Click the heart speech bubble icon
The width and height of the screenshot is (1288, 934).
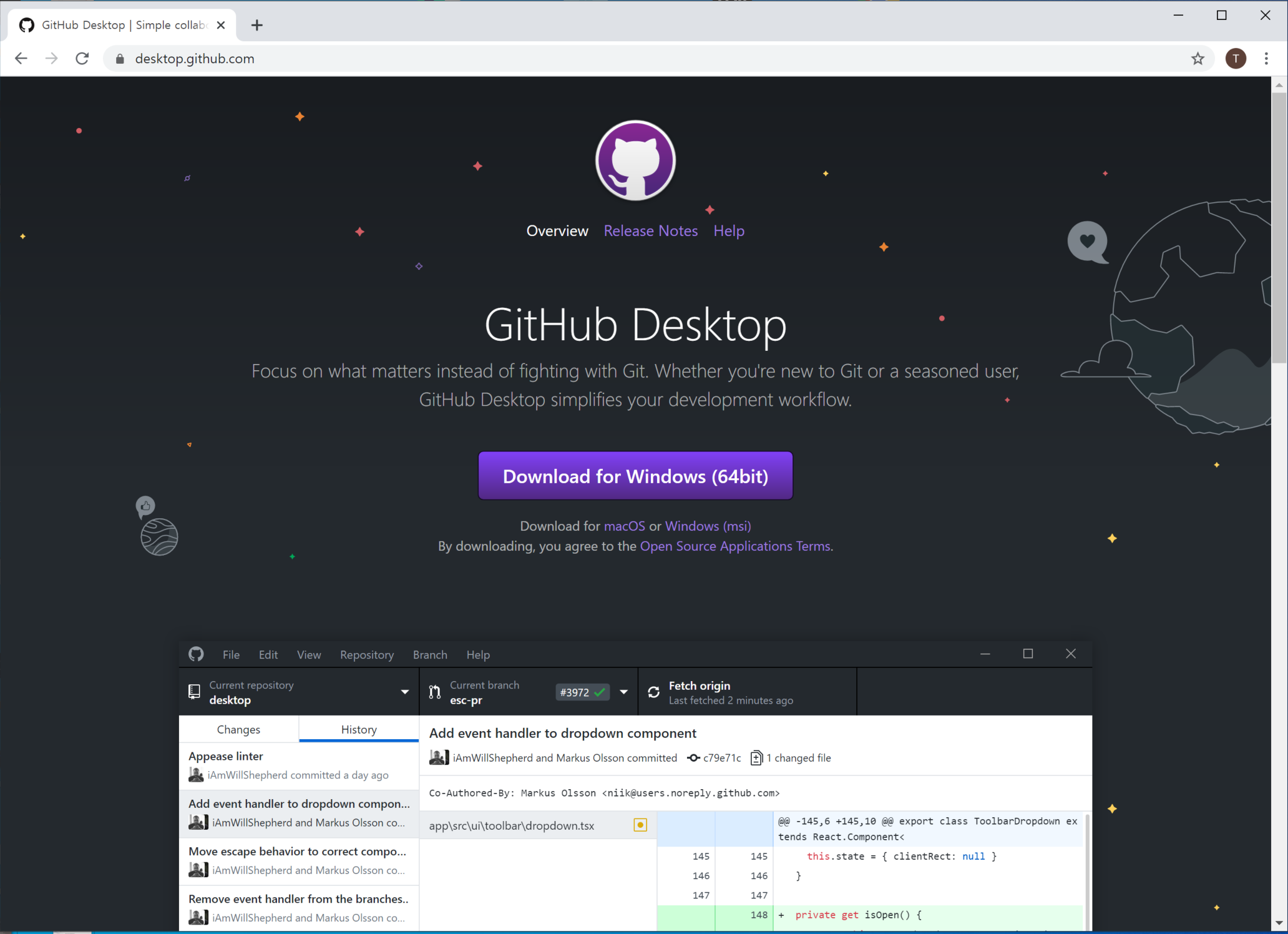pos(1088,242)
